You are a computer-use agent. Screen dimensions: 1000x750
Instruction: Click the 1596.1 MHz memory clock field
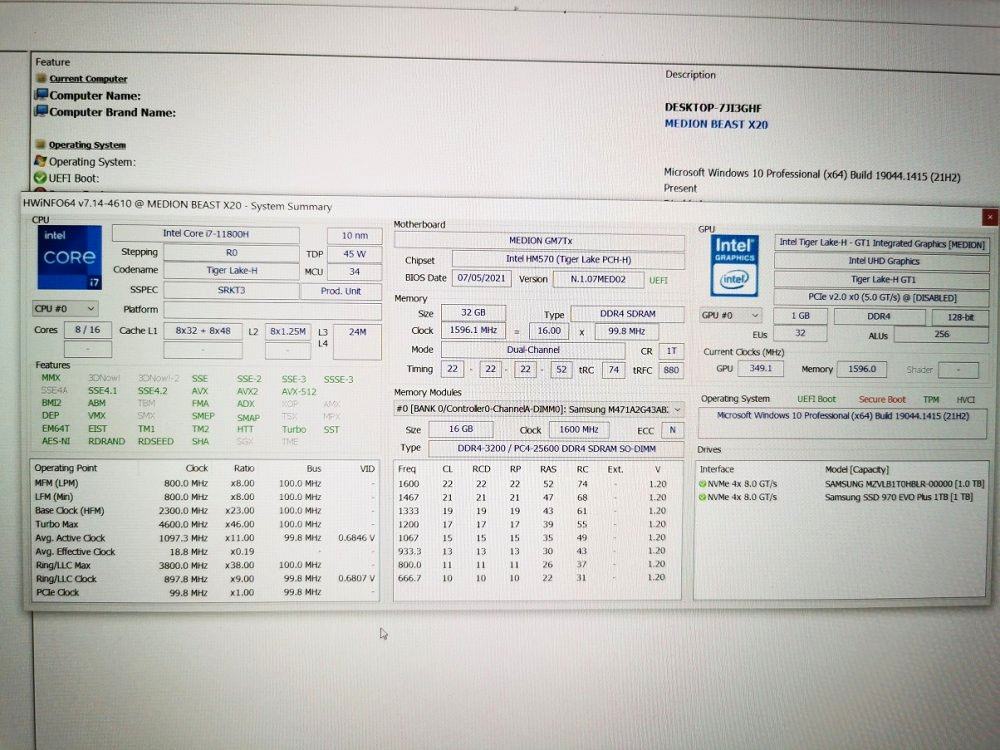[x=473, y=330]
